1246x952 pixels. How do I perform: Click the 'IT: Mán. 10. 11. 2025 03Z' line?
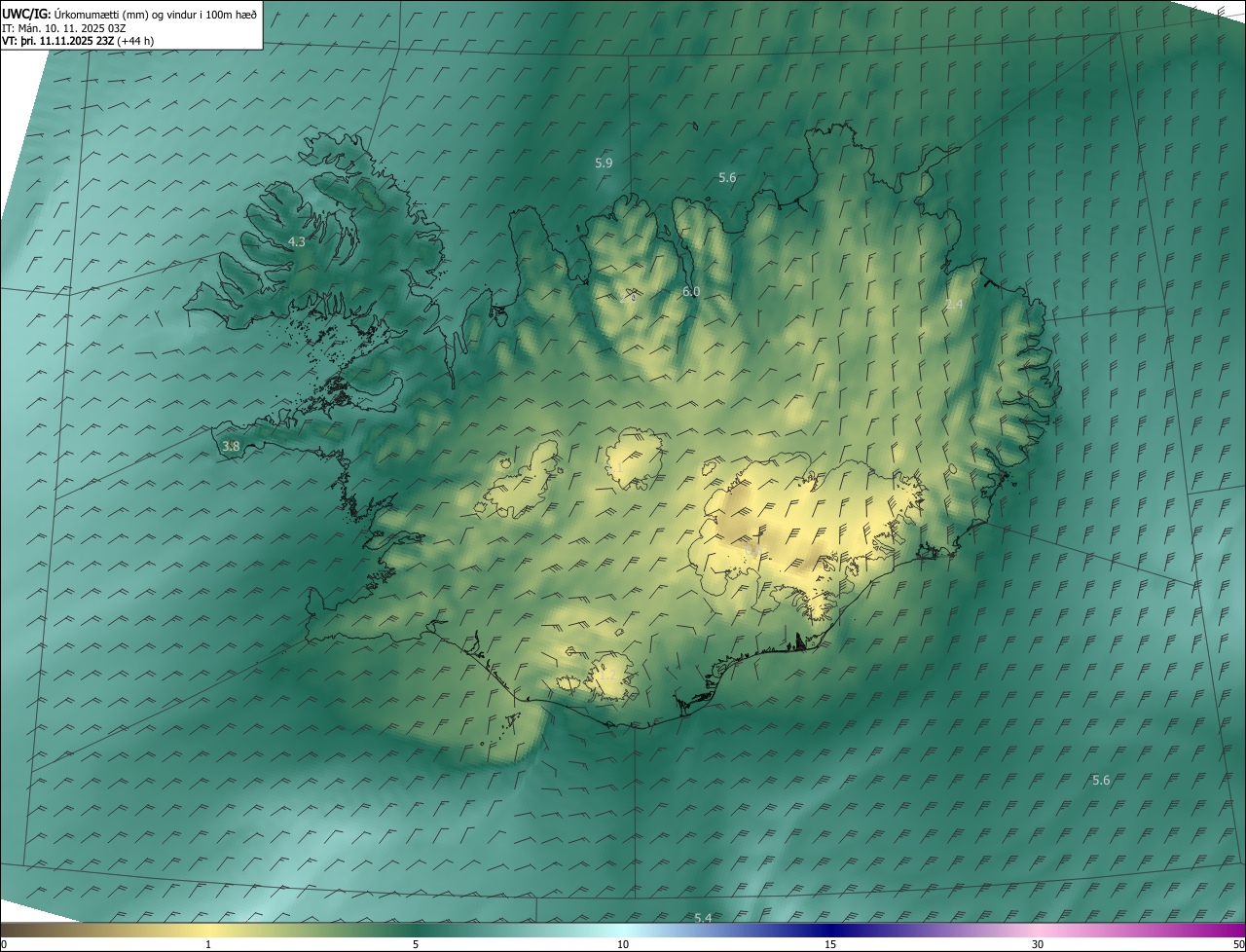(63, 28)
